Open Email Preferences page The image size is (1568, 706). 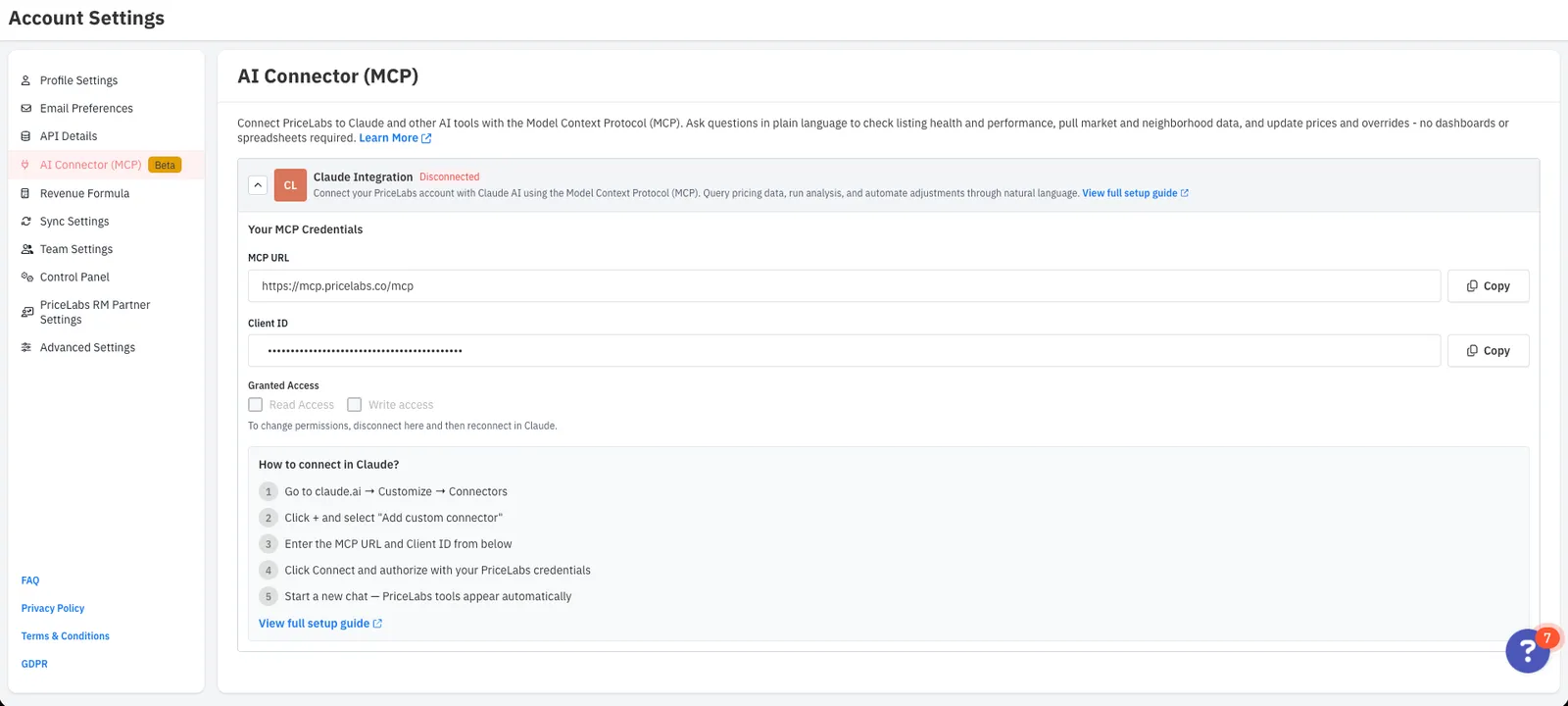pyautogui.click(x=86, y=108)
